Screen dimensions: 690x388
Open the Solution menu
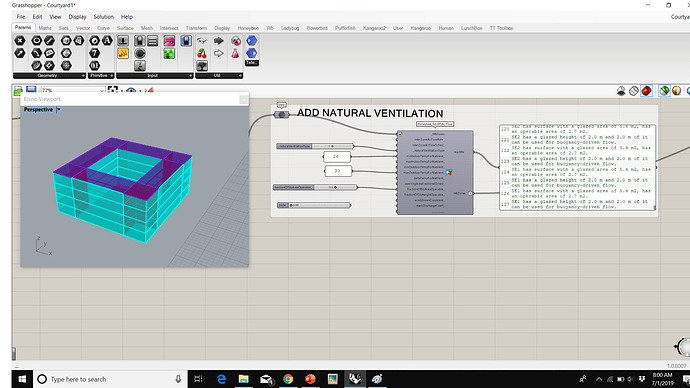[103, 17]
